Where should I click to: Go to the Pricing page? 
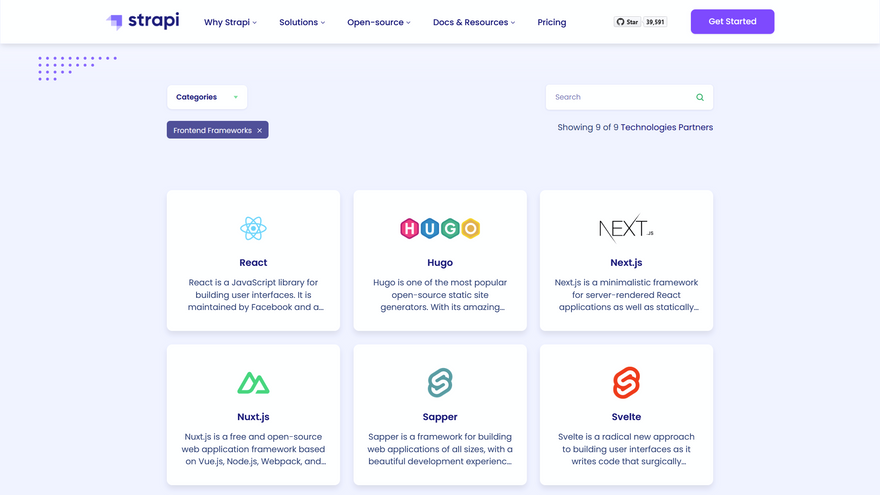click(551, 22)
